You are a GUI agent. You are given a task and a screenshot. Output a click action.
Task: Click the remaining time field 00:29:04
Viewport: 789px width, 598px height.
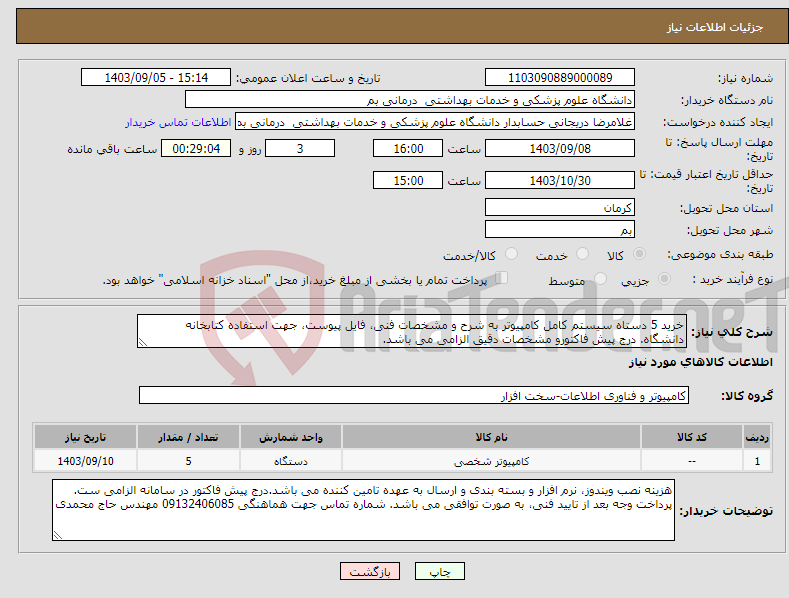tap(196, 148)
